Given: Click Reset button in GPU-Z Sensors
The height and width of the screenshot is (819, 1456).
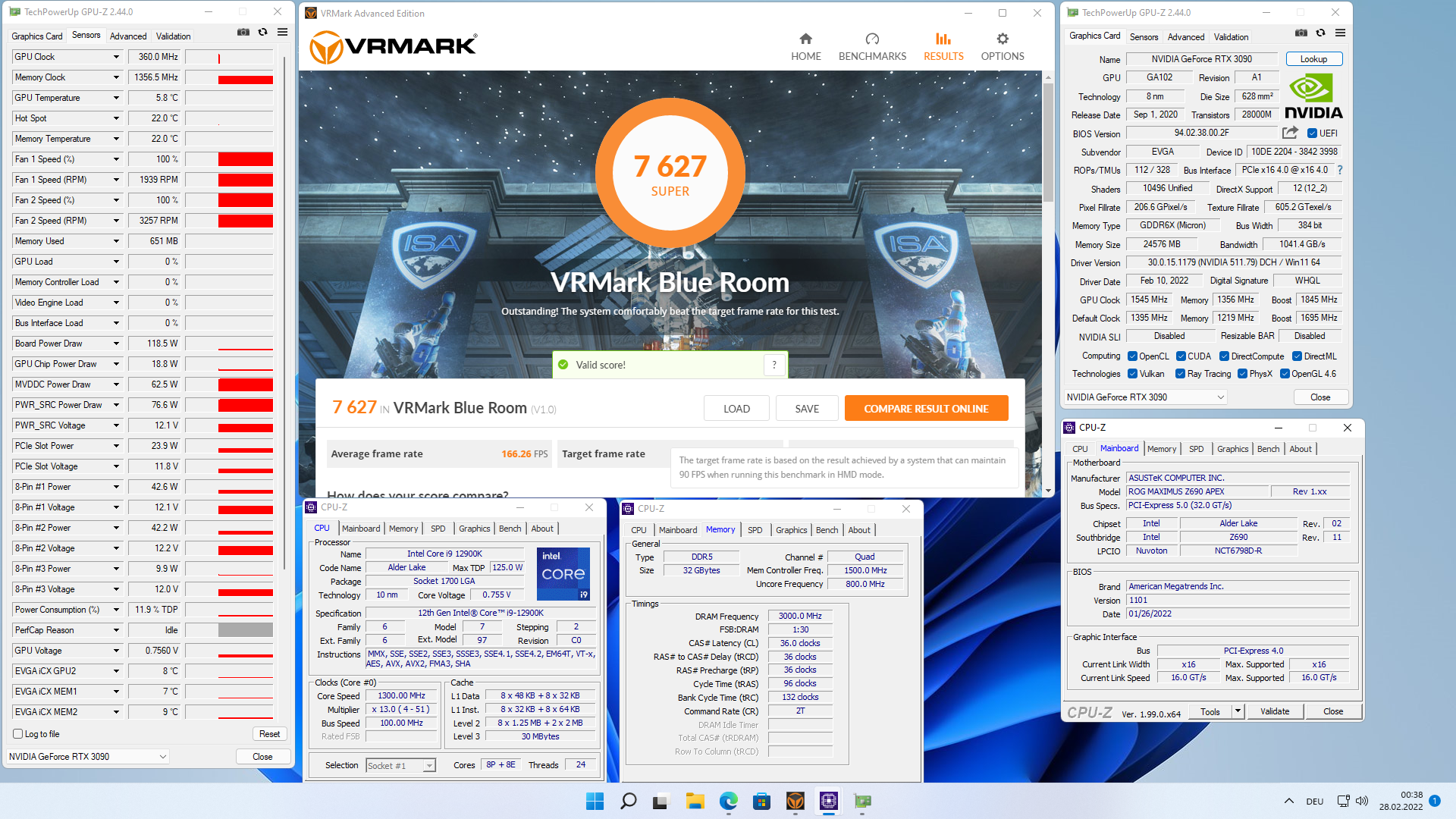Looking at the screenshot, I should pos(269,734).
